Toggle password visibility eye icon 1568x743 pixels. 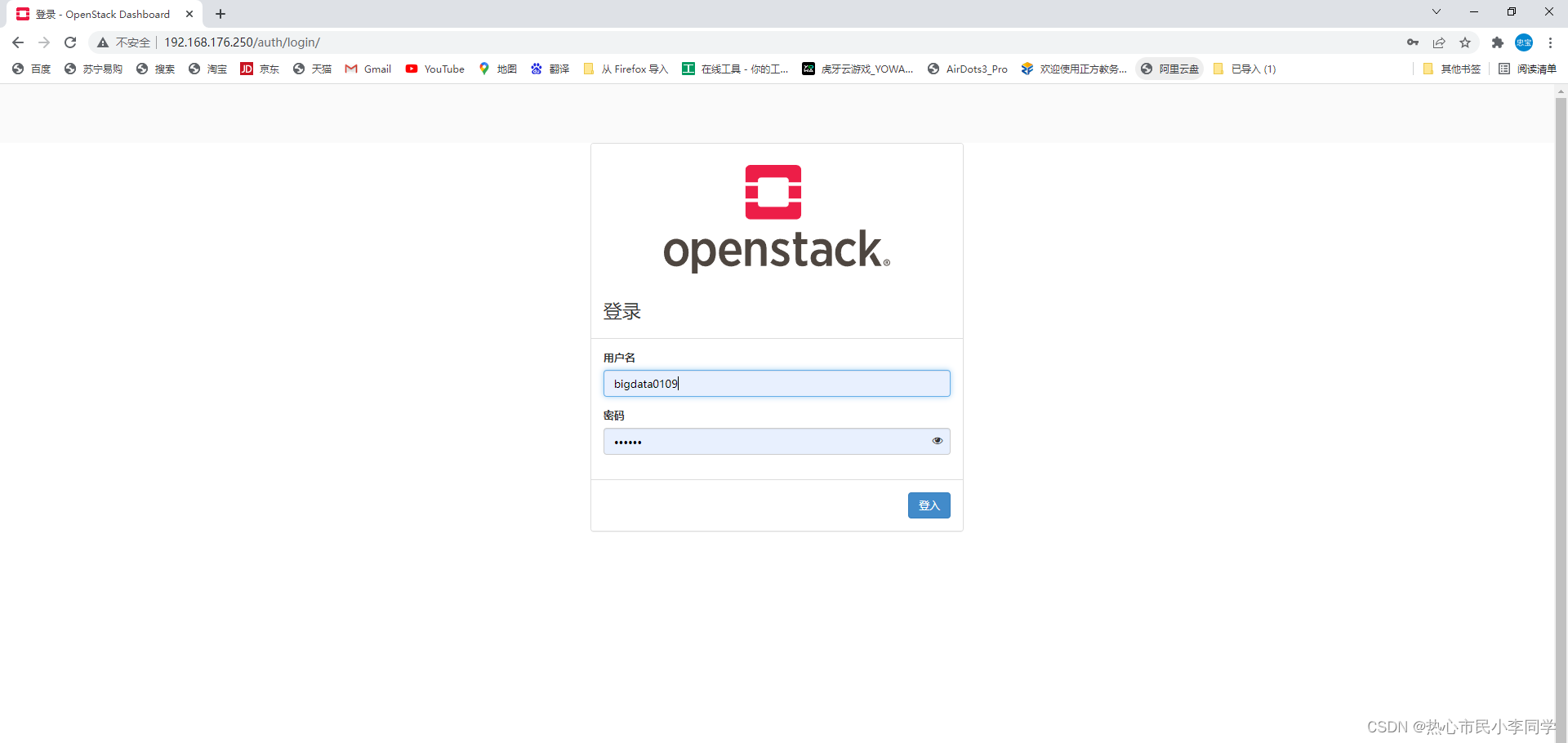point(938,441)
